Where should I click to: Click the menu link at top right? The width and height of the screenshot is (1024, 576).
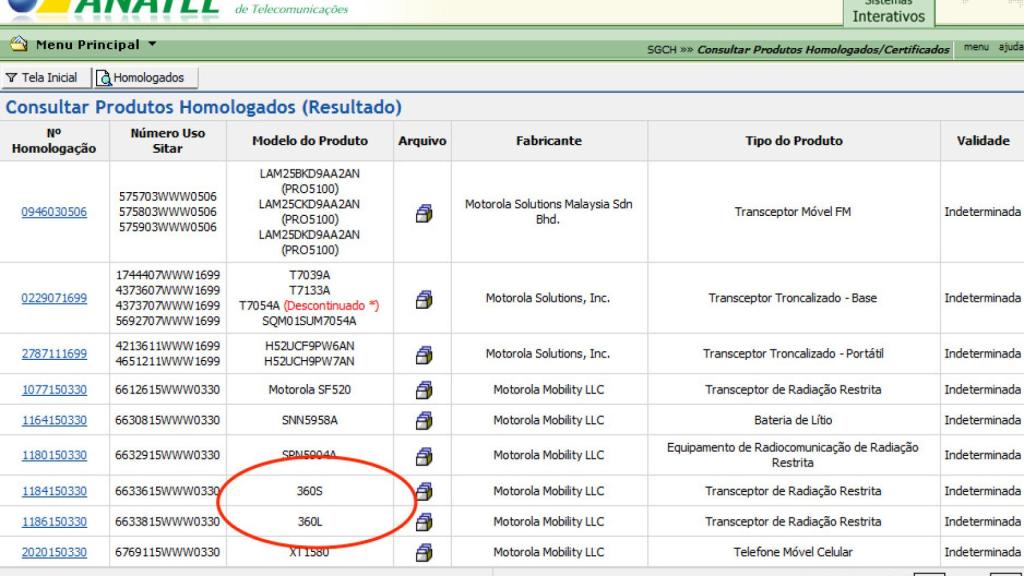pyautogui.click(x=976, y=47)
